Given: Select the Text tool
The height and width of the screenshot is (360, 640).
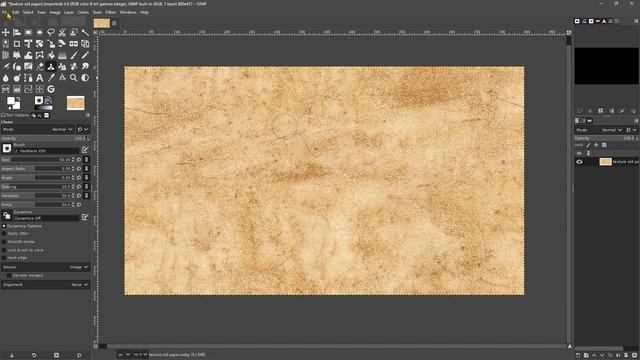Looking at the screenshot, I should (x=40, y=78).
